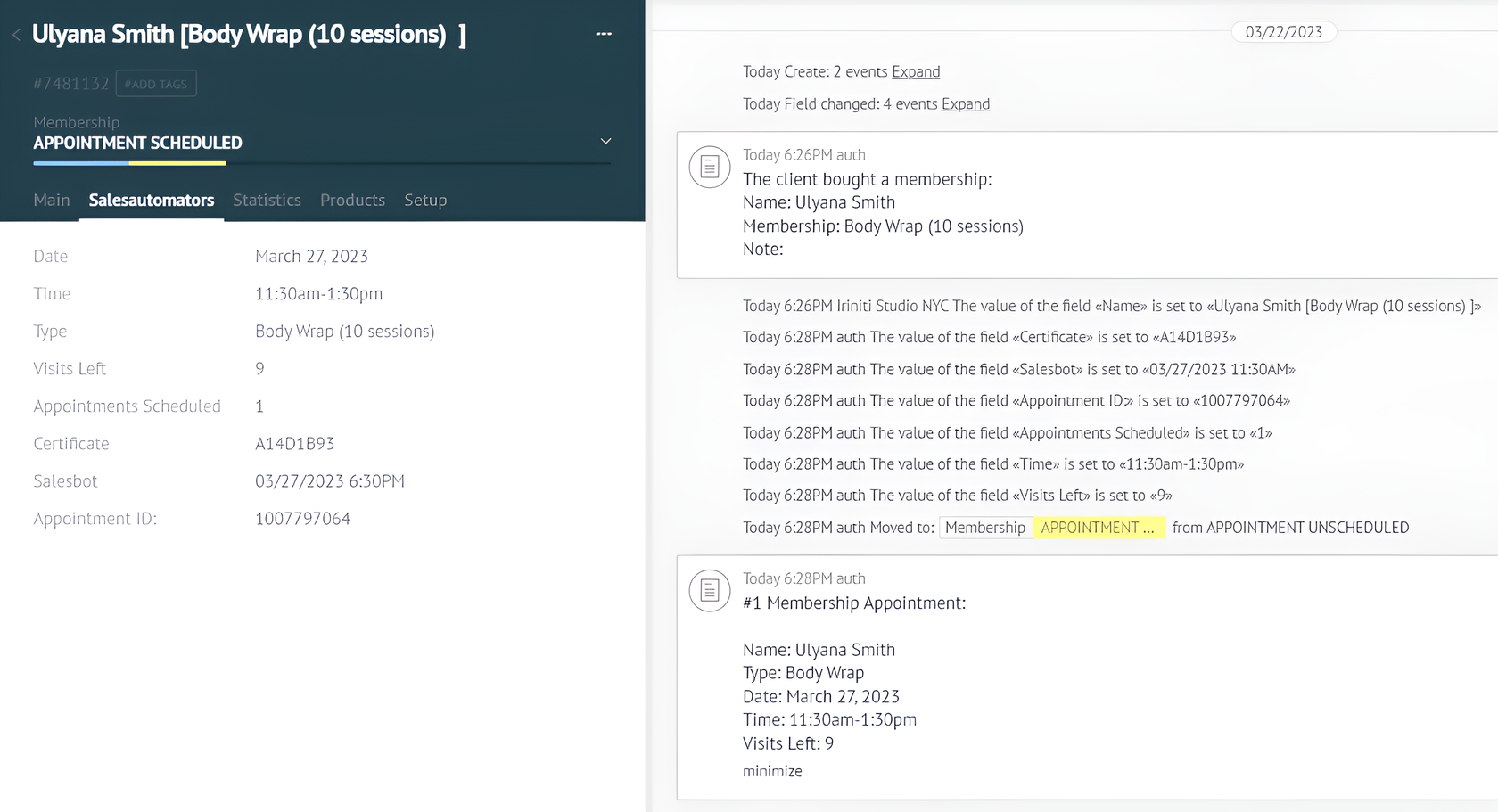Go to the Products tab
This screenshot has width=1498, height=812.
point(352,201)
